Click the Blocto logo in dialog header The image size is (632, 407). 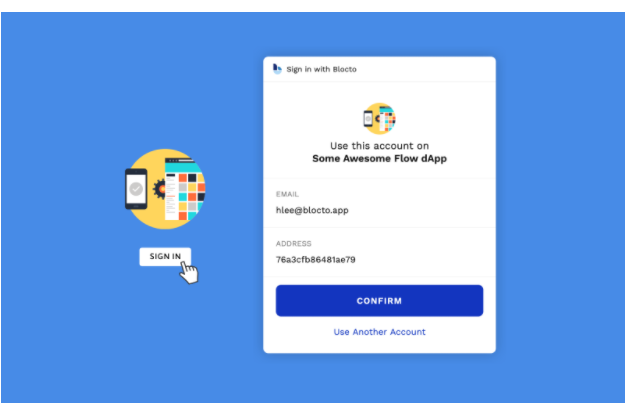(277, 69)
